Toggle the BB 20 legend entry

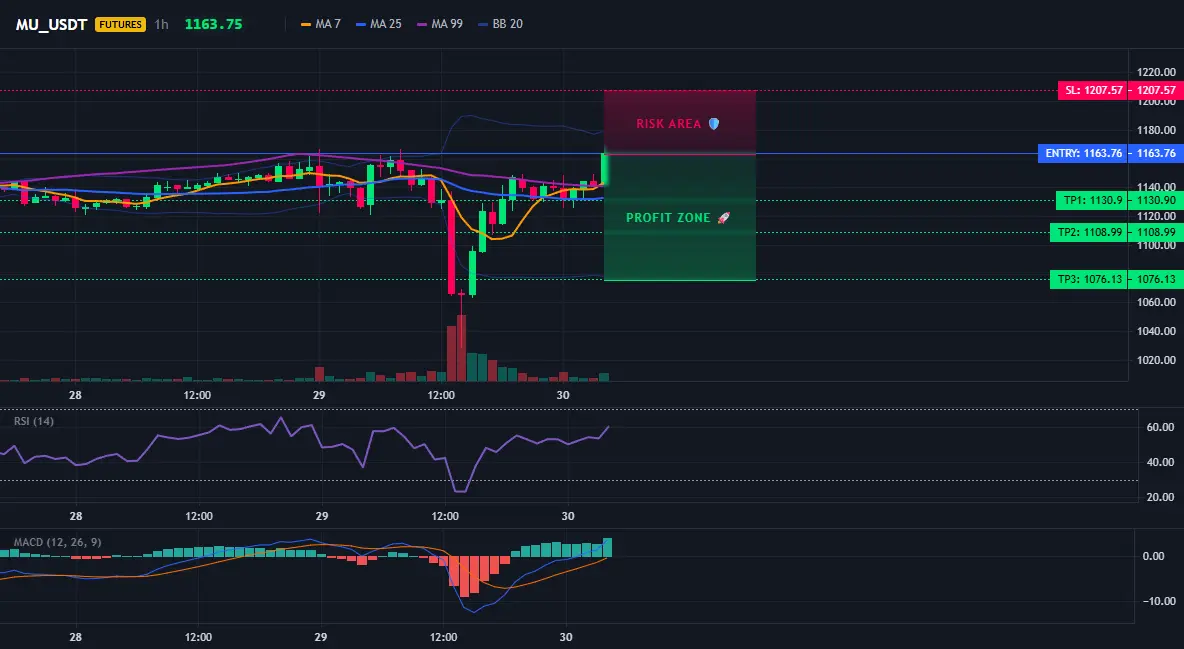(x=500, y=24)
